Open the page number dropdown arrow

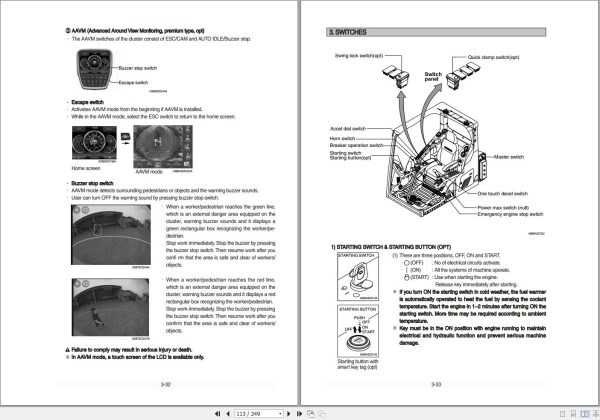pos(280,413)
